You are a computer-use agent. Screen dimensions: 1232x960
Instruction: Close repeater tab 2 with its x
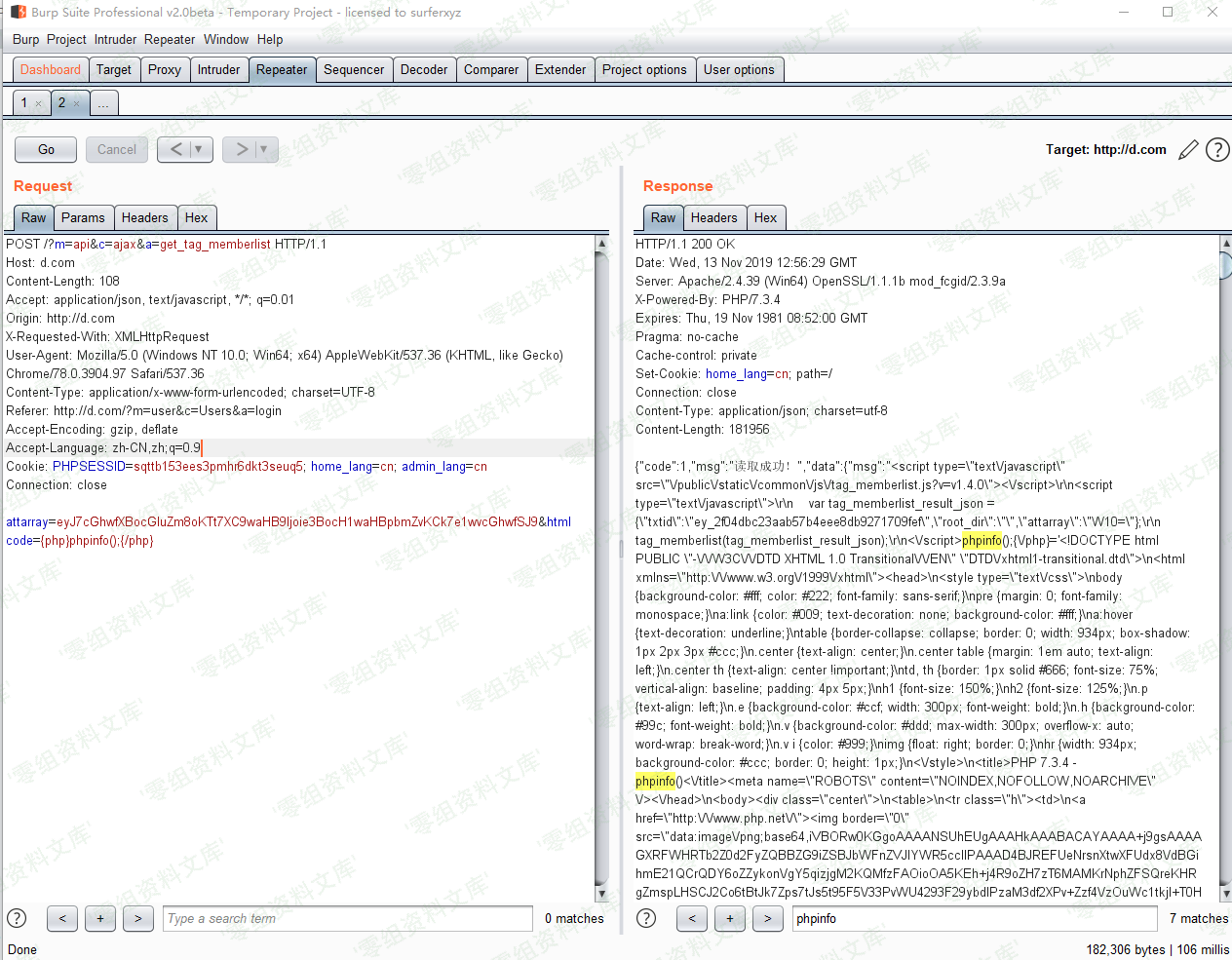(77, 103)
